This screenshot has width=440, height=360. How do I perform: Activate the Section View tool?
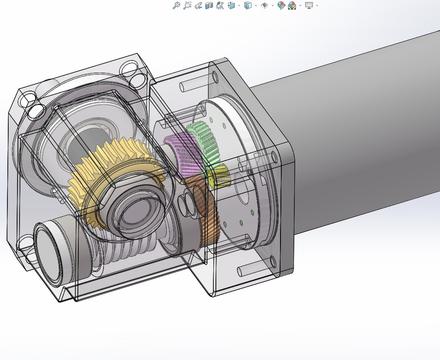coord(209,5)
